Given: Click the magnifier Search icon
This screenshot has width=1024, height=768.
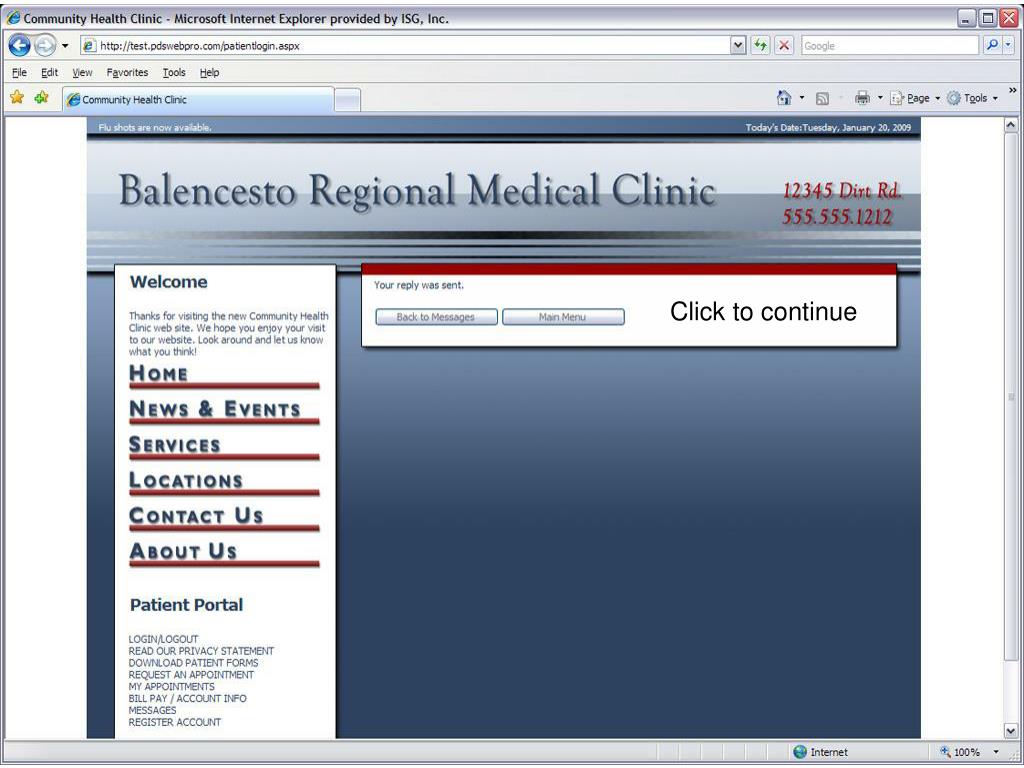Looking at the screenshot, I should [x=992, y=45].
